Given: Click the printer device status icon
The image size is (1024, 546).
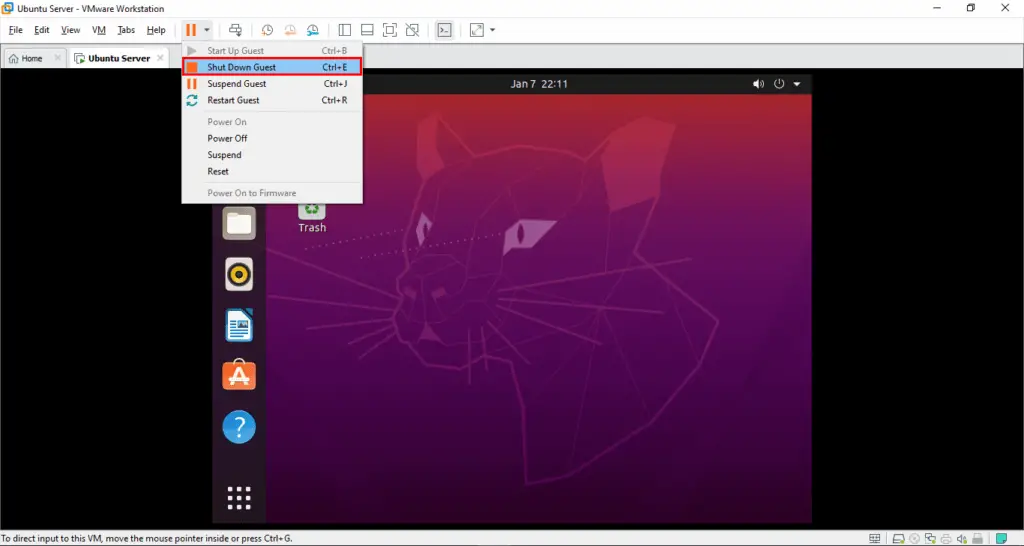Looking at the screenshot, I should point(946,539).
